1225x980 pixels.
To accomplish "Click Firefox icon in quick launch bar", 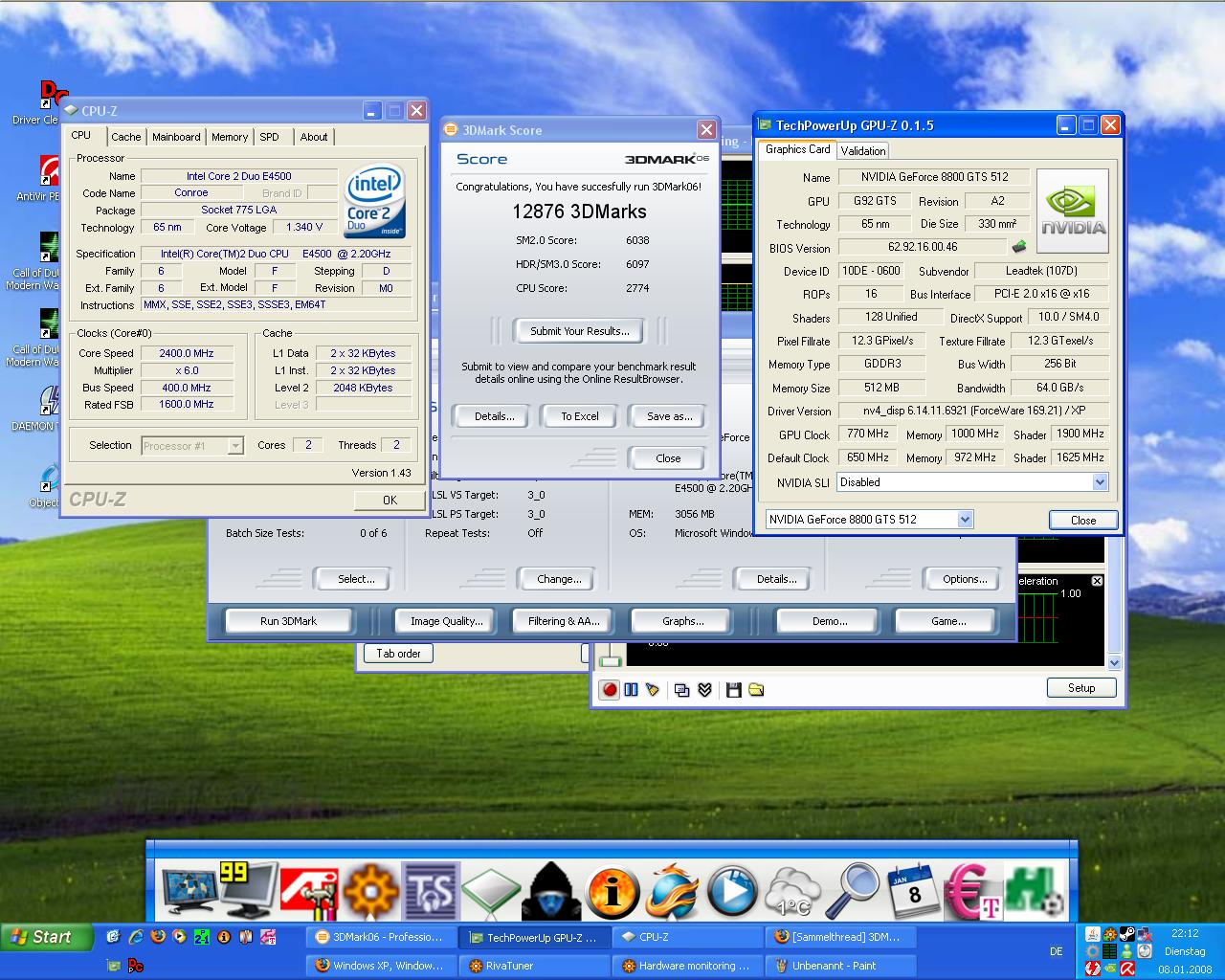I will (x=157, y=937).
